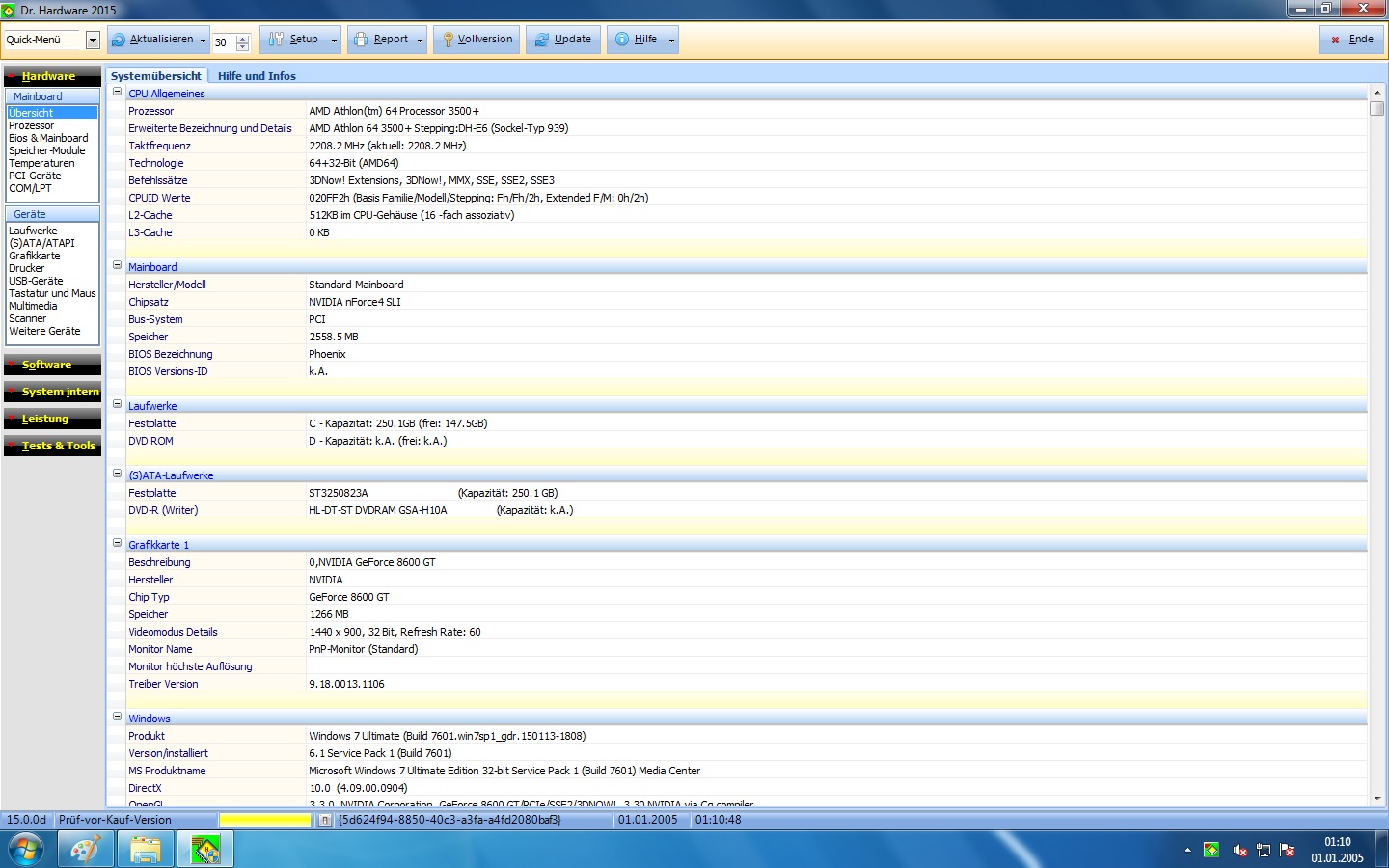The width and height of the screenshot is (1389, 868).
Task: Click the vertical scrollbar down arrow
Action: click(1376, 799)
